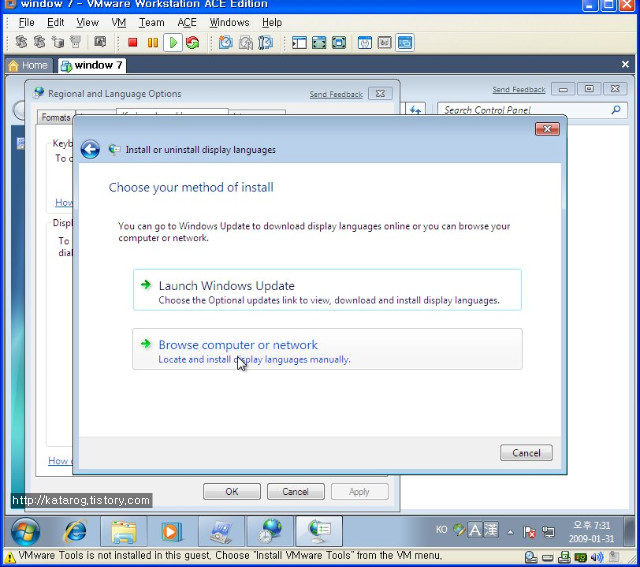
Task: Open the display languages taskbar item
Action: tap(319, 531)
